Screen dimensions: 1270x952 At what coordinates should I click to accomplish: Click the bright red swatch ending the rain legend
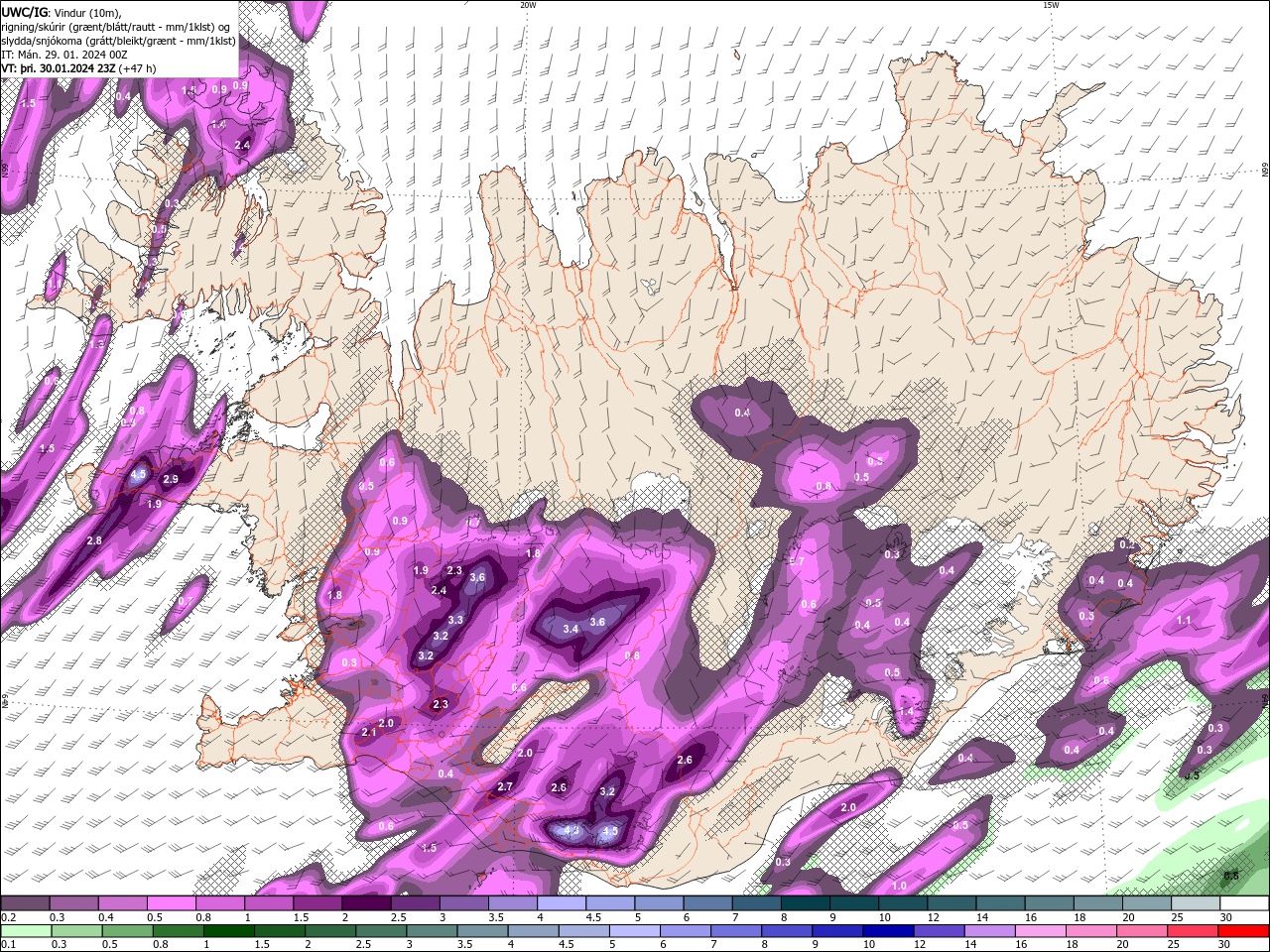(x=1243, y=931)
